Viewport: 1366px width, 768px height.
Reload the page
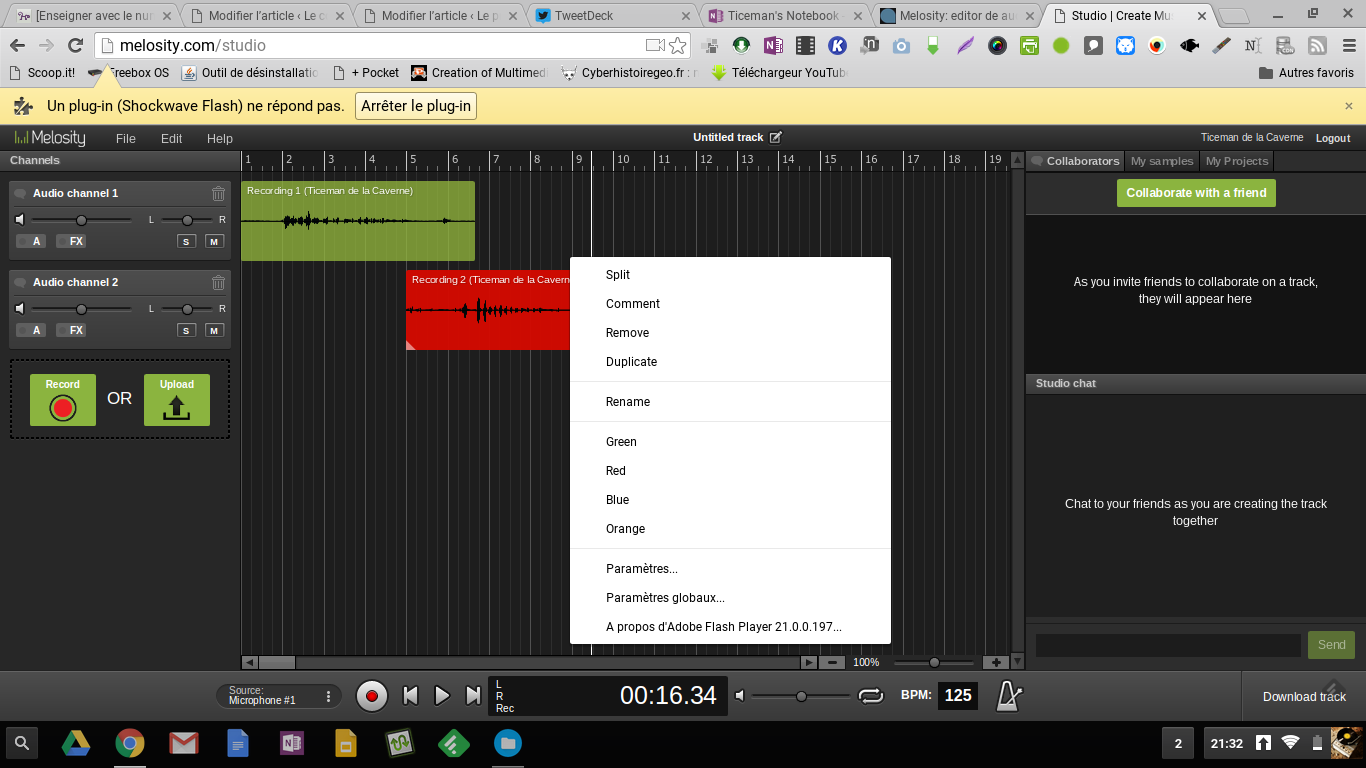click(75, 46)
